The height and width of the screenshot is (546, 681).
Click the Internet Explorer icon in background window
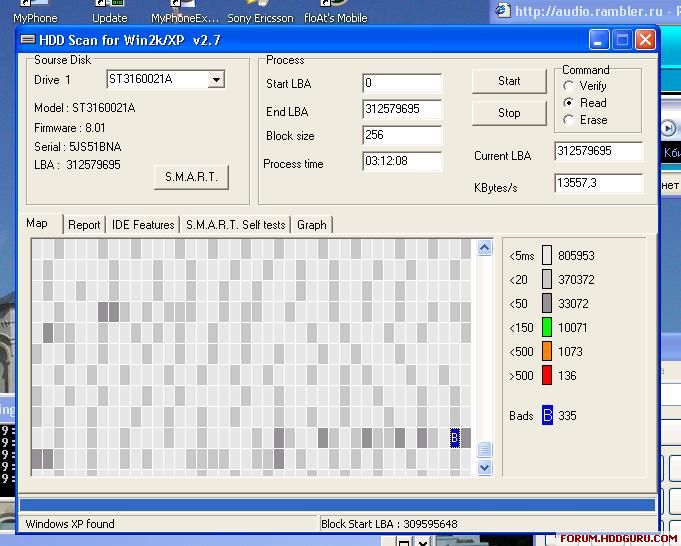pos(502,10)
